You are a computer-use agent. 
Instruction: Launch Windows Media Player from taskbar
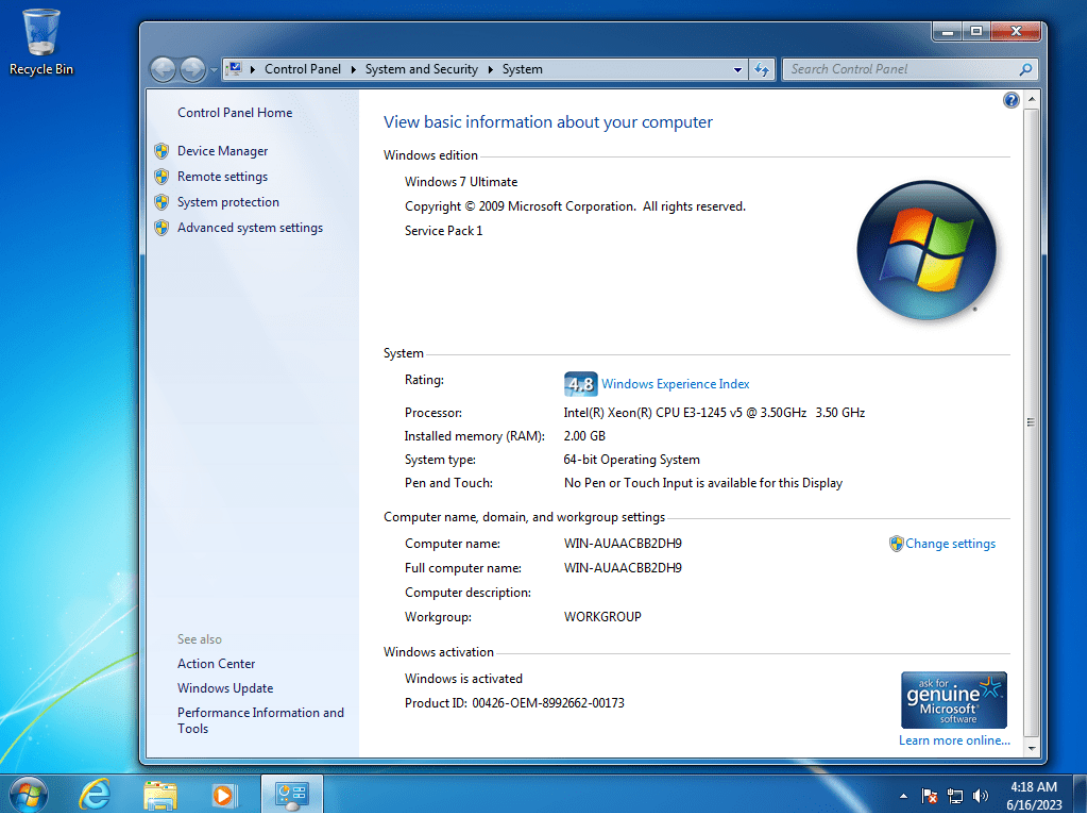[223, 794]
